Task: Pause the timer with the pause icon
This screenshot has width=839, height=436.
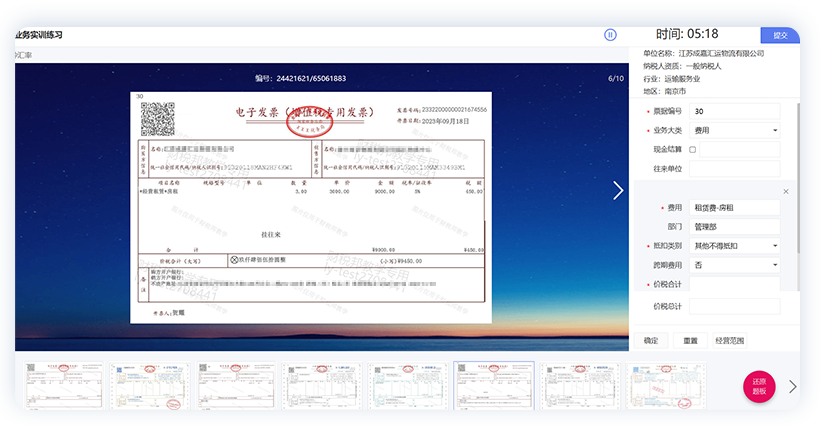Action: point(610,35)
